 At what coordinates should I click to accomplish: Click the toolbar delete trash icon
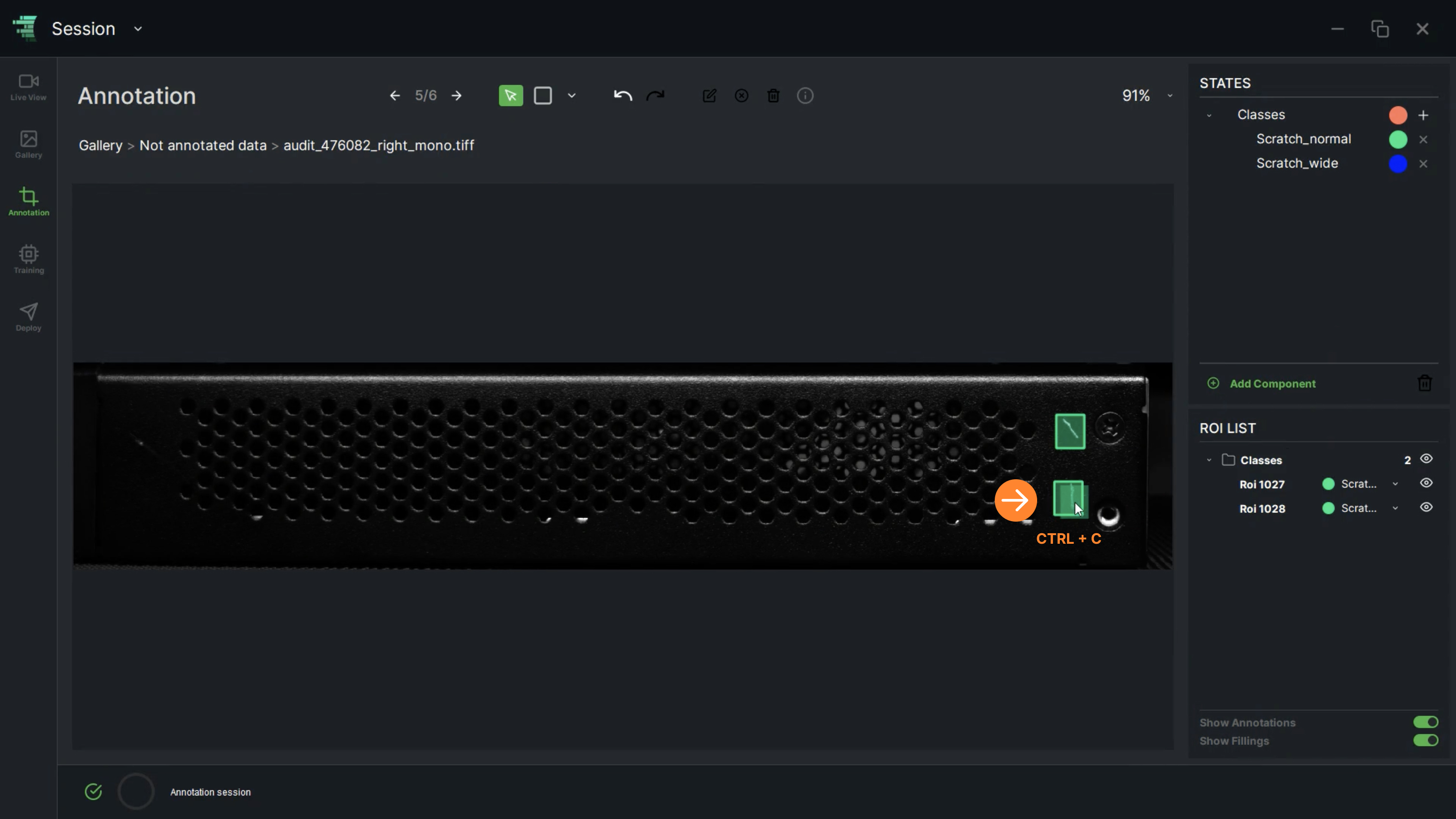click(x=773, y=96)
